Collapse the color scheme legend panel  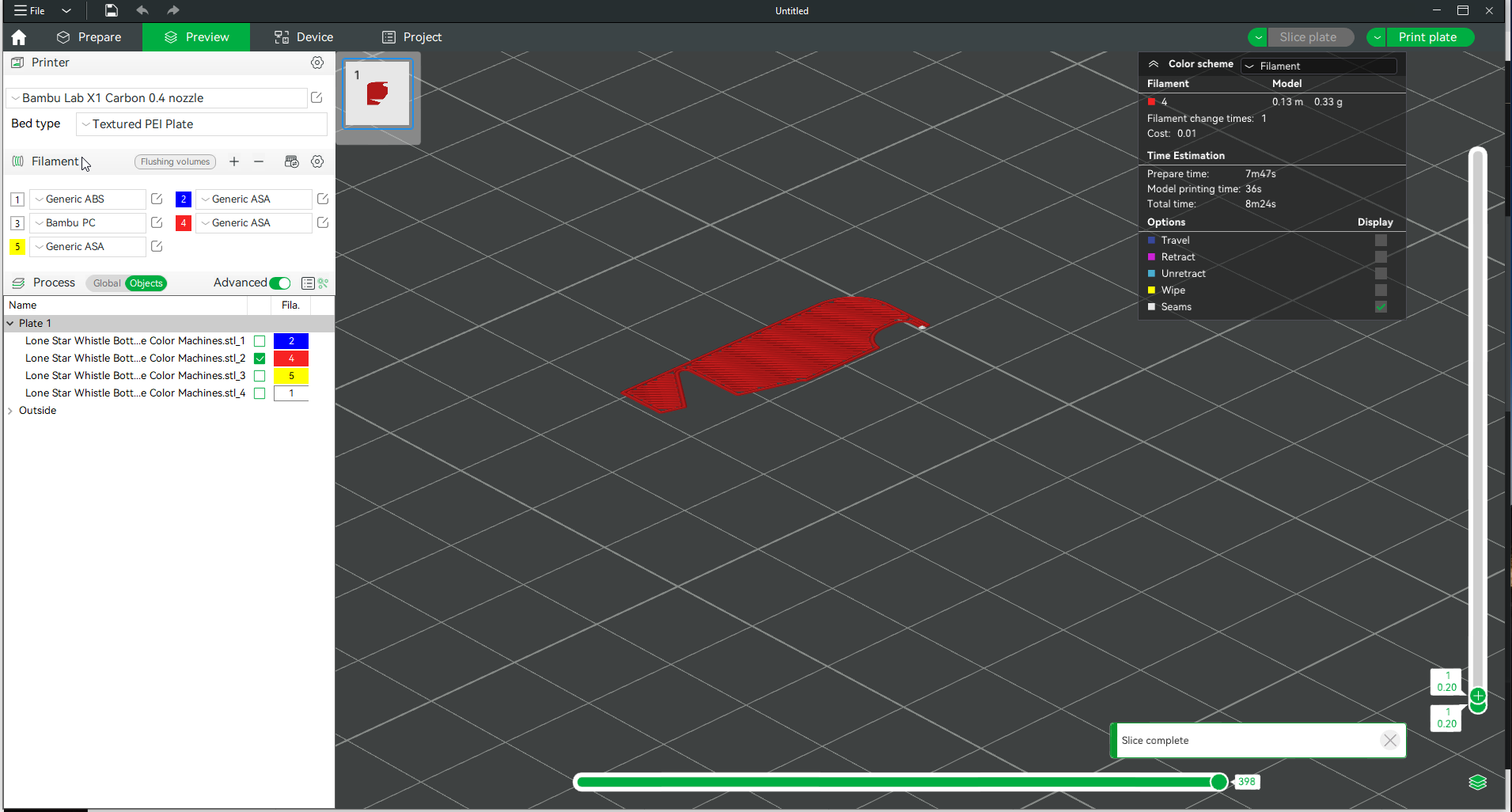[1154, 64]
